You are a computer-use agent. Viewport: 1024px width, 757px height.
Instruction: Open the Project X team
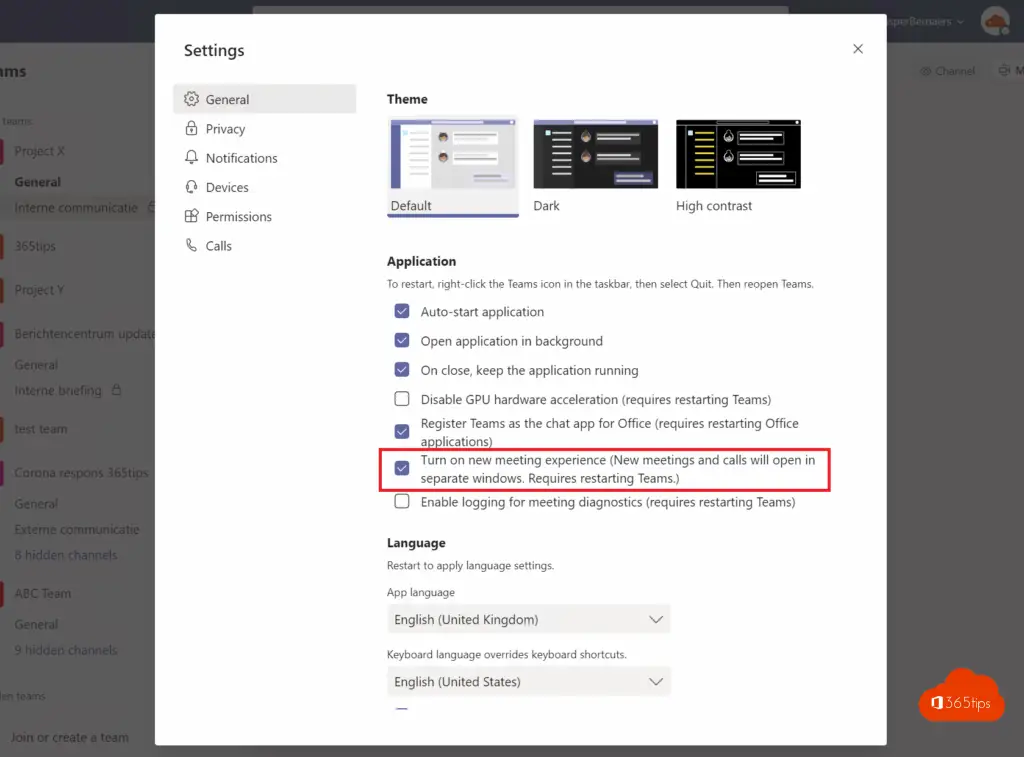coord(40,151)
